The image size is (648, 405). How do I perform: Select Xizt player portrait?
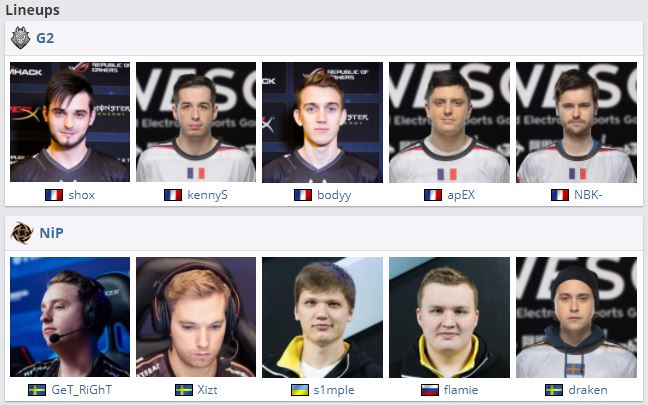(196, 317)
